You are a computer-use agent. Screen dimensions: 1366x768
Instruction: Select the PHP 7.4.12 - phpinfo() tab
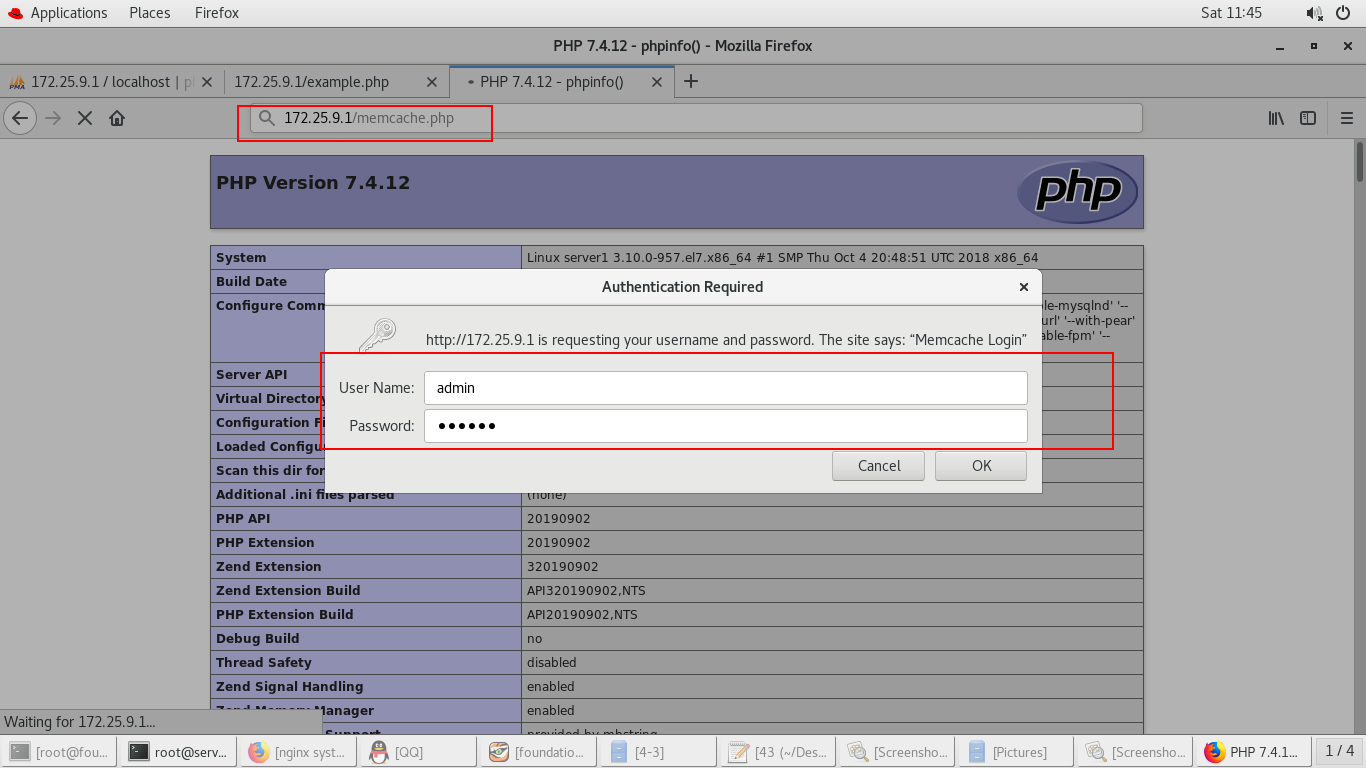click(x=562, y=82)
